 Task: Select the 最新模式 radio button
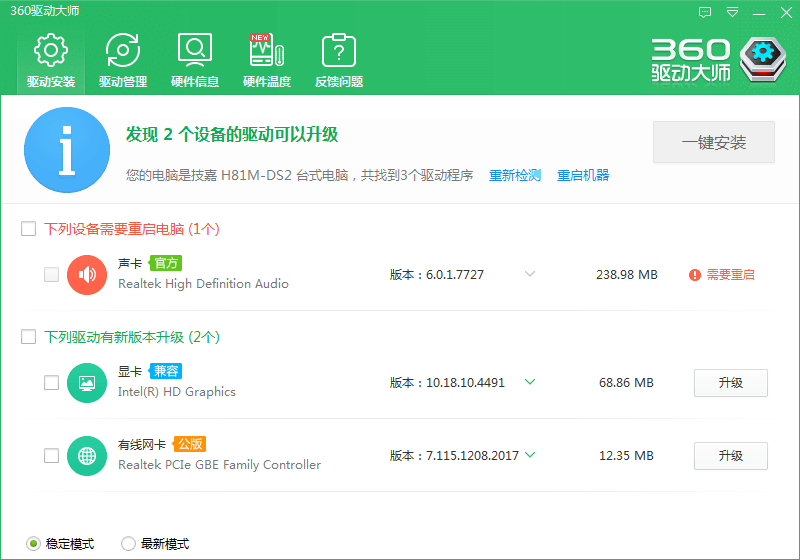tap(129, 544)
